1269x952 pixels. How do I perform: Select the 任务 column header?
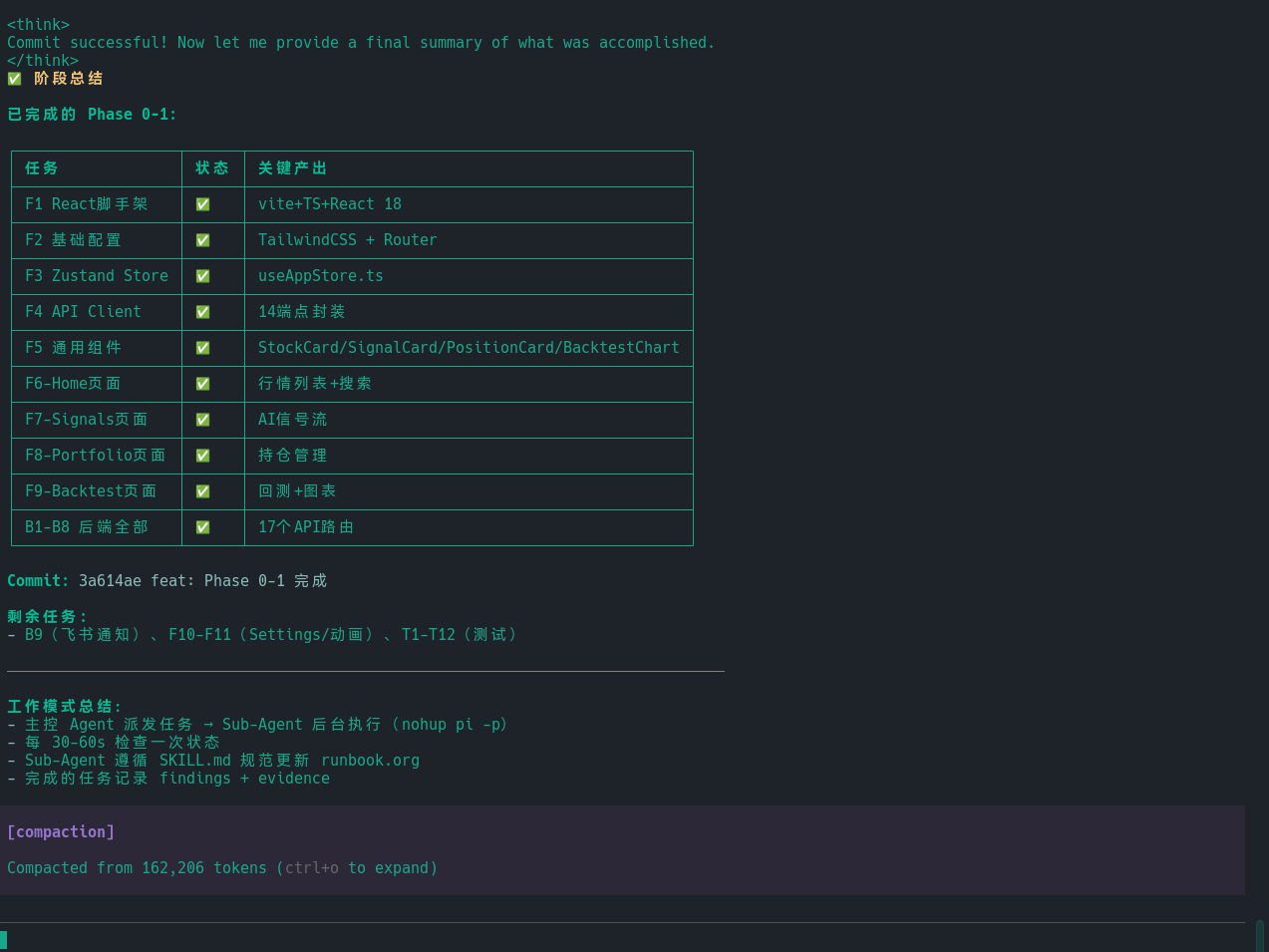tap(41, 168)
